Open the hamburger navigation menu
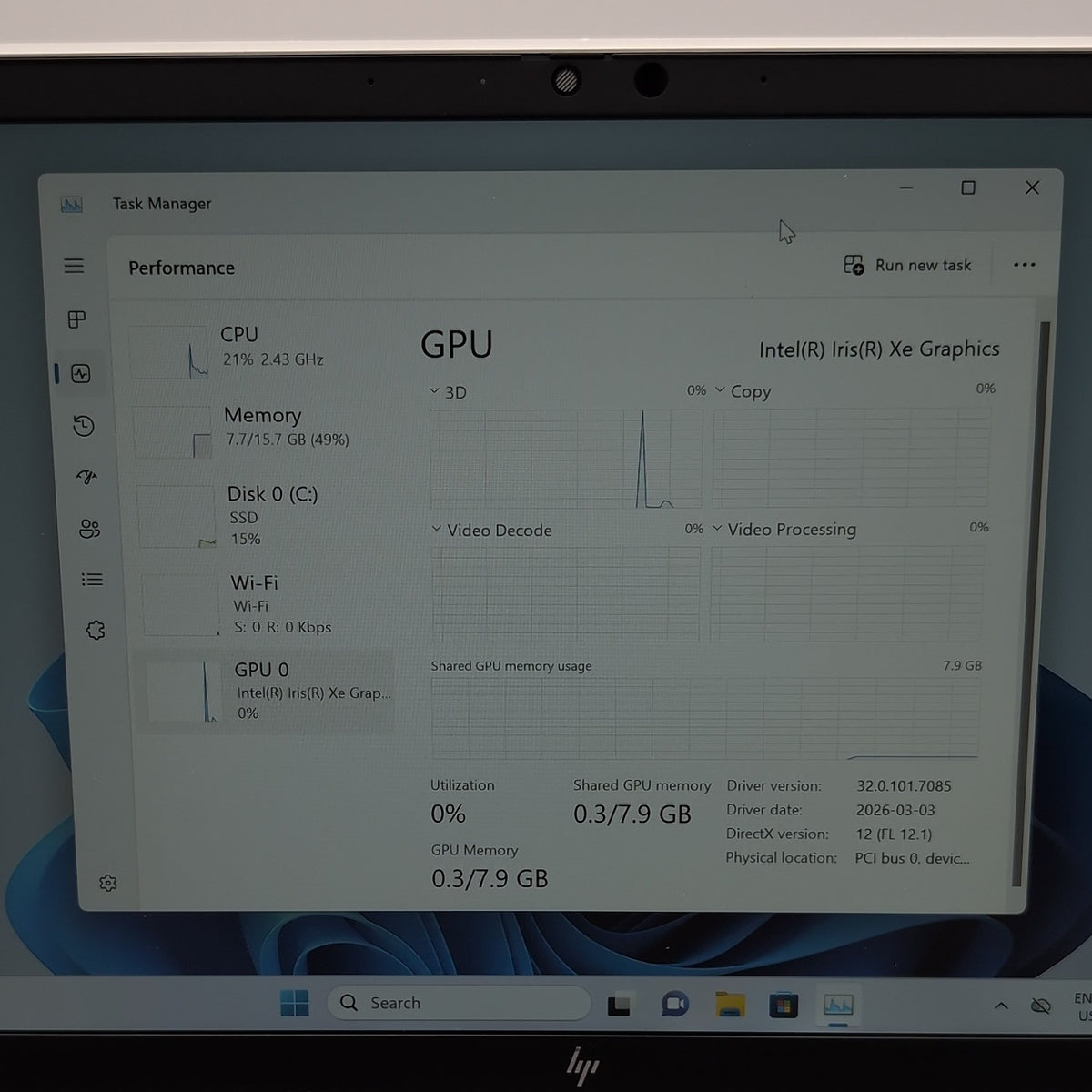 click(x=74, y=266)
